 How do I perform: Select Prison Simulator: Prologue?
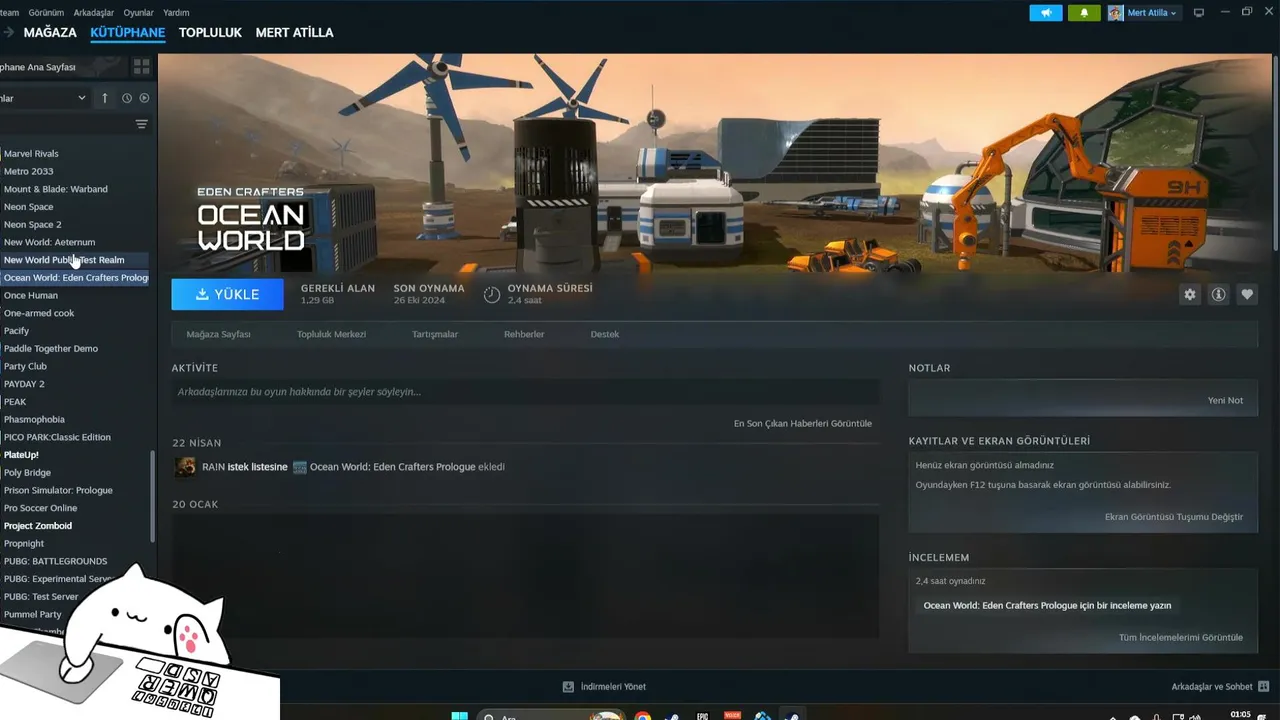pyautogui.click(x=58, y=490)
